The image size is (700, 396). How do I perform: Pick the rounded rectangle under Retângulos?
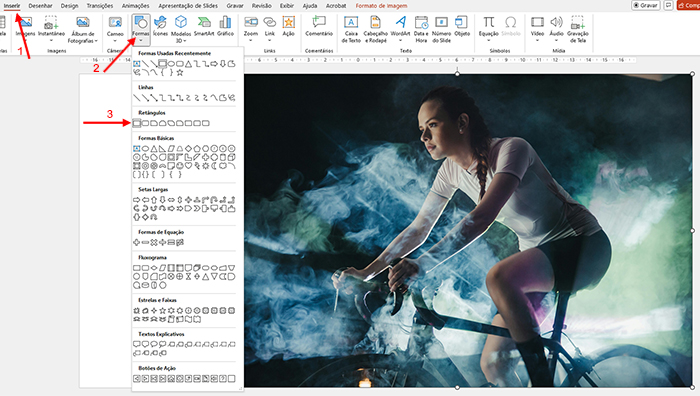click(146, 123)
